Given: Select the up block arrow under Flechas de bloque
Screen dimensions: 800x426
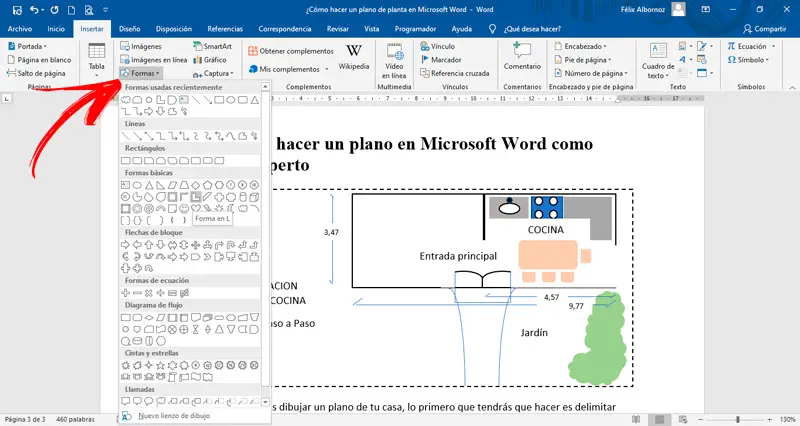Looking at the screenshot, I should 149,245.
